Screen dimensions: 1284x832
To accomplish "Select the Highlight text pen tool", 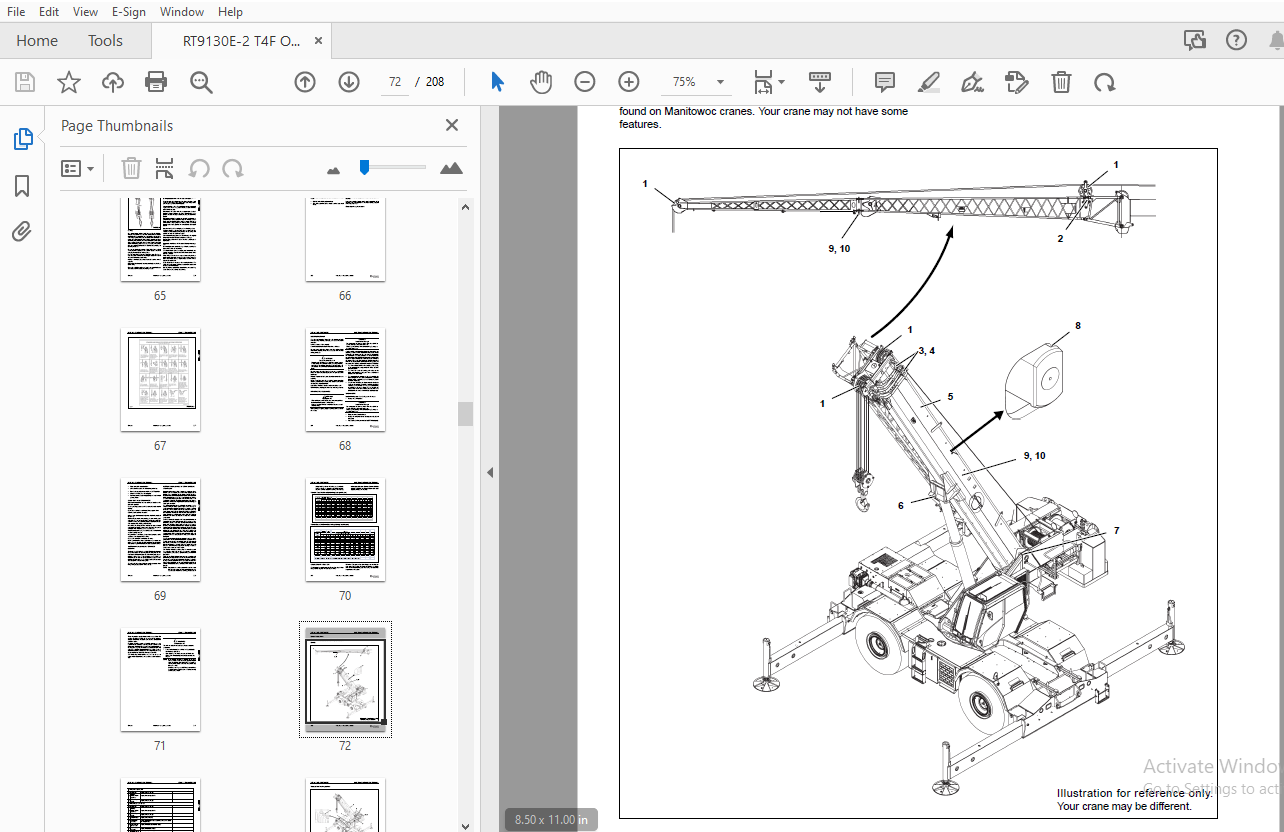I will pyautogui.click(x=929, y=82).
